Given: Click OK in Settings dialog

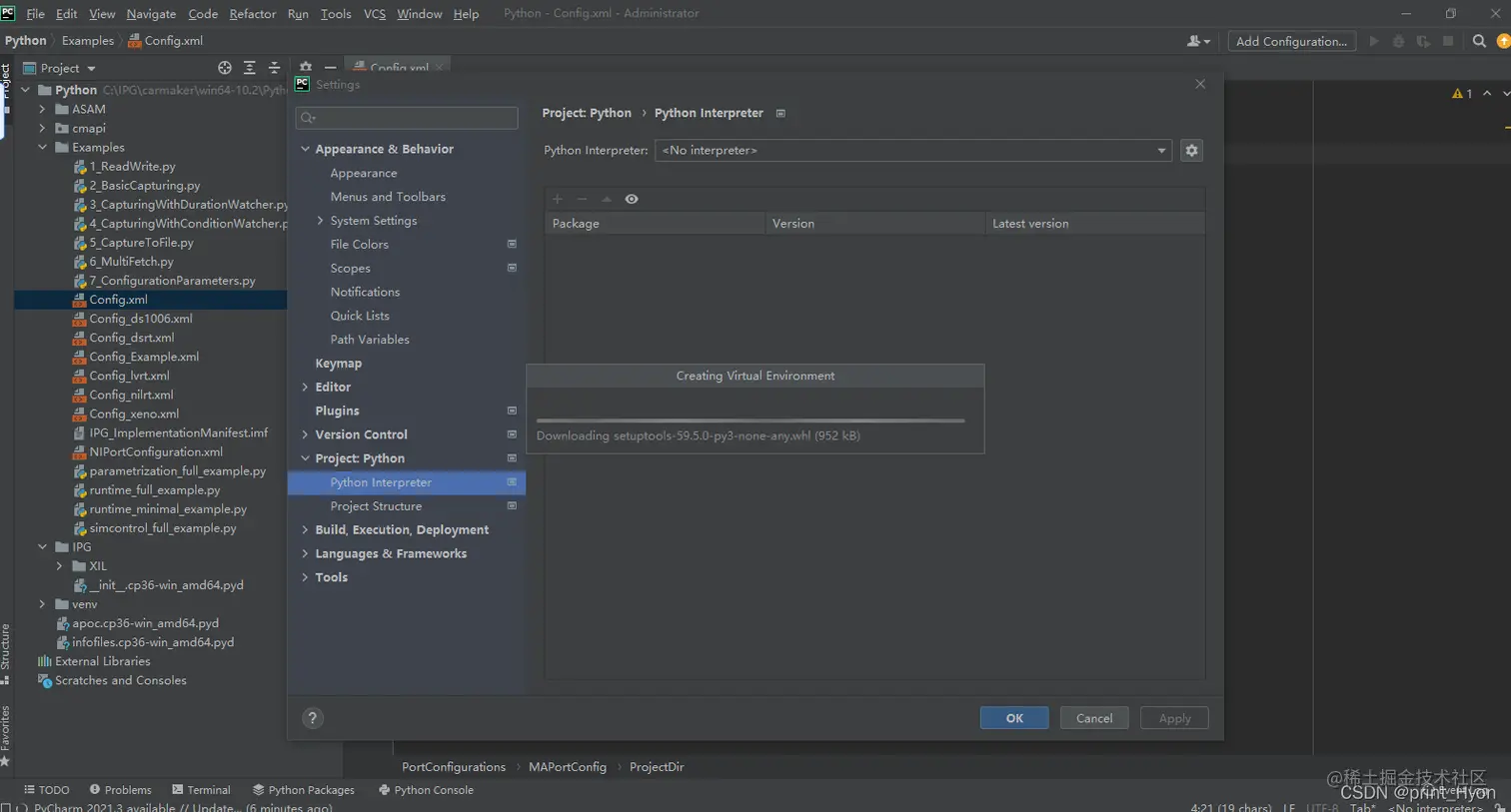Looking at the screenshot, I should tap(1014, 718).
